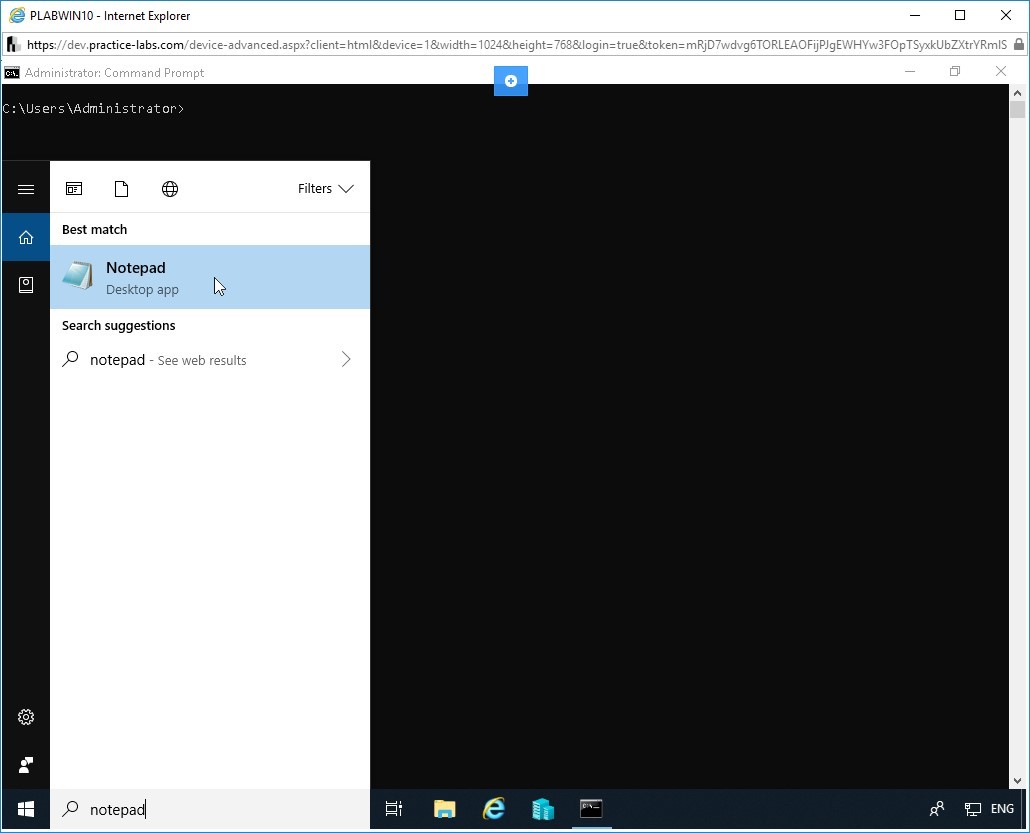This screenshot has height=833, width=1030.
Task: Open the Notebook icon in search sidebar
Action: coord(26,284)
